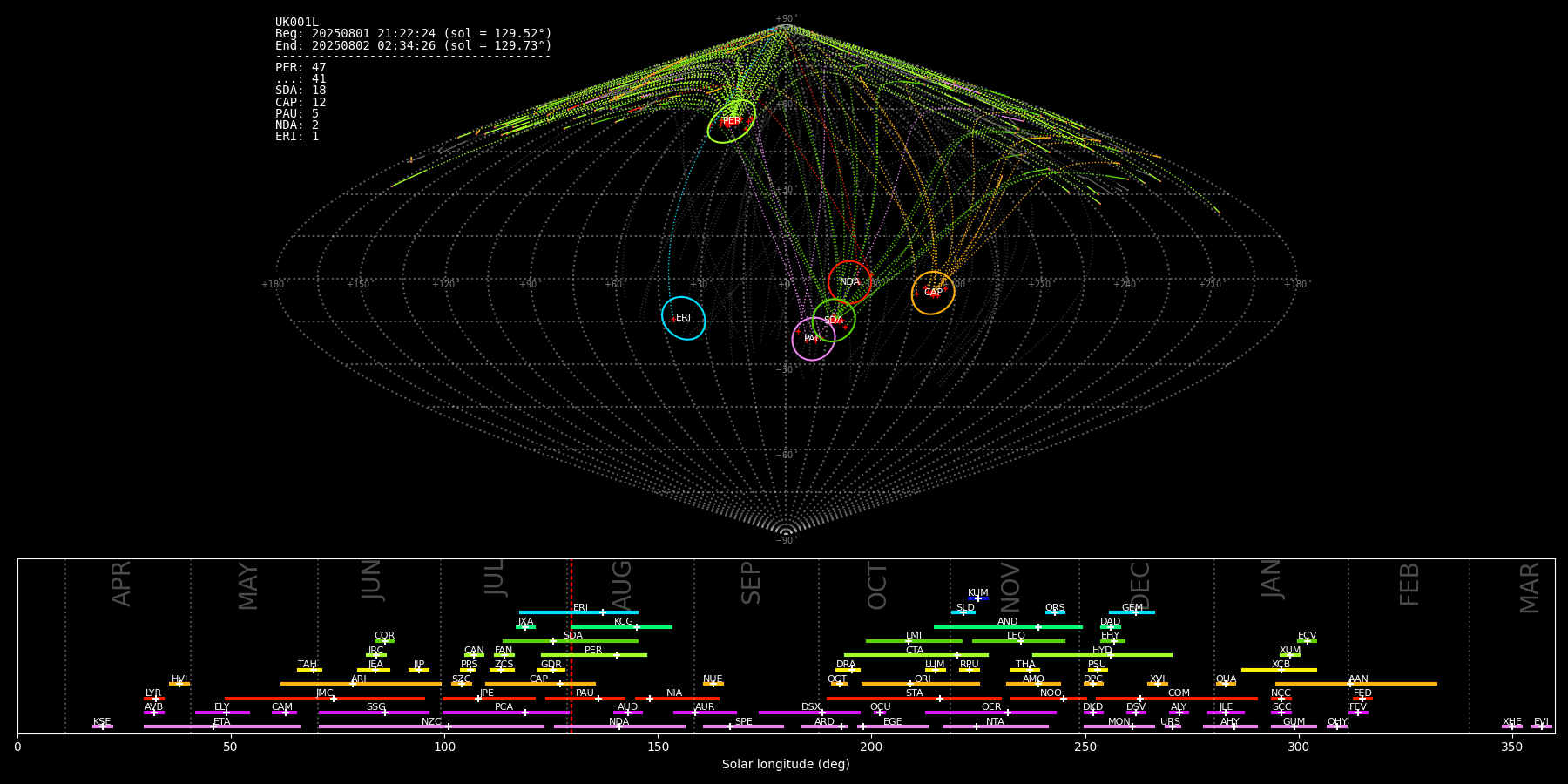Click the OER shower bar in timeline
This screenshot has width=1568, height=784.
pos(990,713)
